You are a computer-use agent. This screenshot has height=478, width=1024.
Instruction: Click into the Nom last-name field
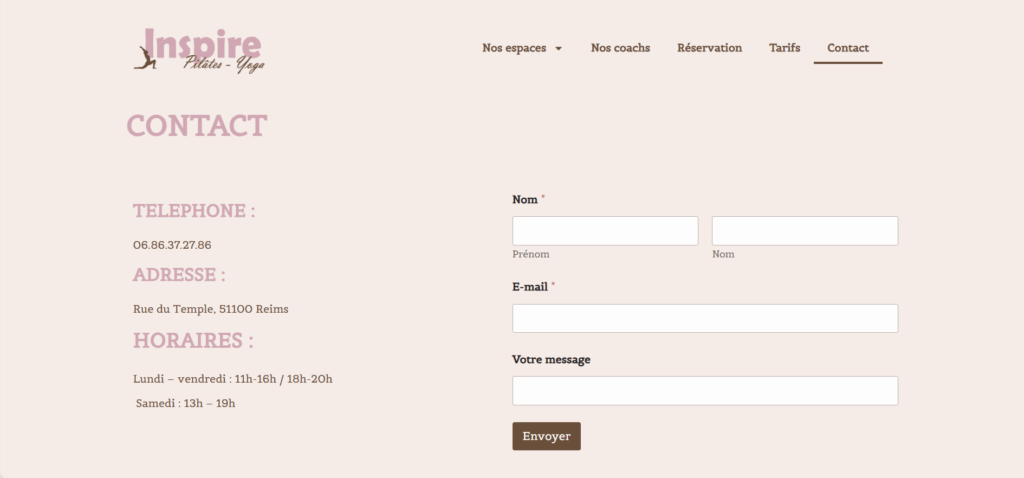(x=804, y=231)
